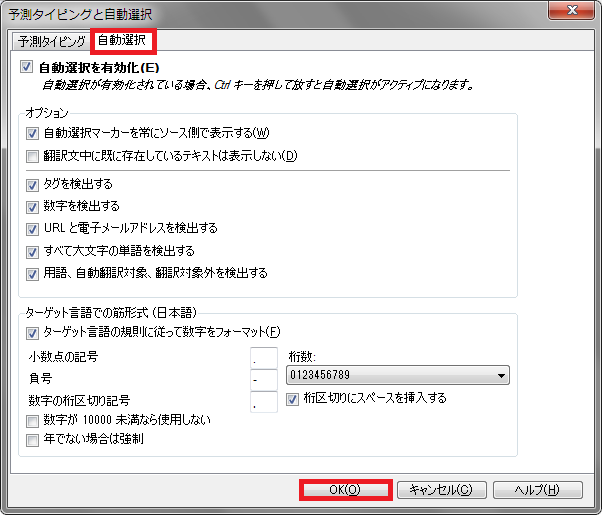
Task: Click the 小数点の記号 input field
Action: [x=263, y=357]
